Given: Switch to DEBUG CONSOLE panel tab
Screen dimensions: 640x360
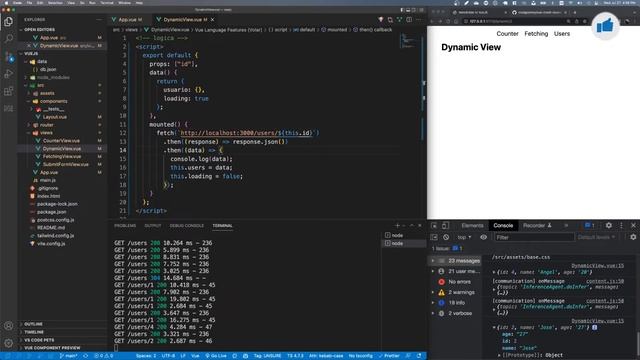Looking at the screenshot, I should 187,225.
